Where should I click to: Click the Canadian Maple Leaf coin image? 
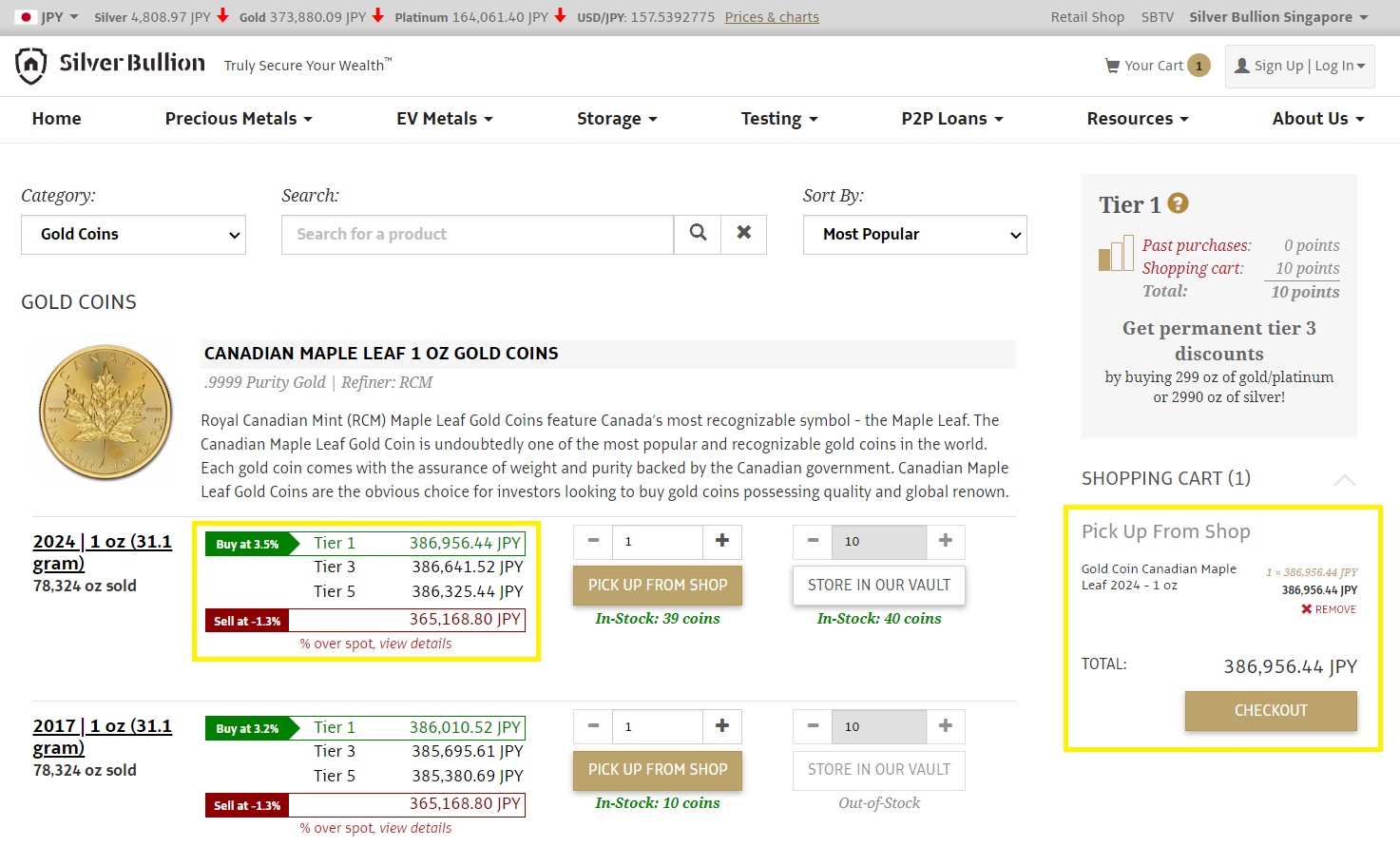click(x=105, y=412)
